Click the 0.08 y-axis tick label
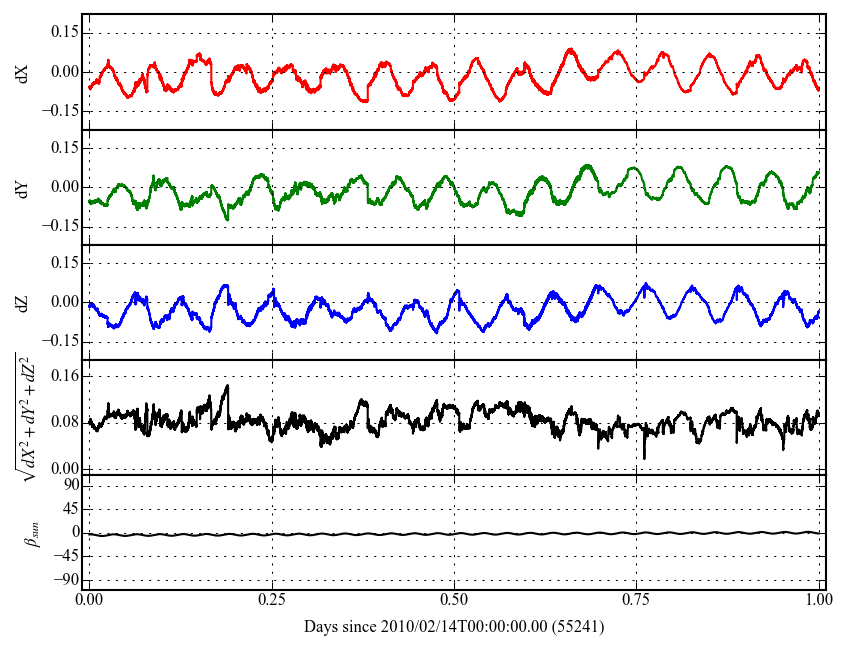Viewport: 848px width, 650px height. pos(64,422)
